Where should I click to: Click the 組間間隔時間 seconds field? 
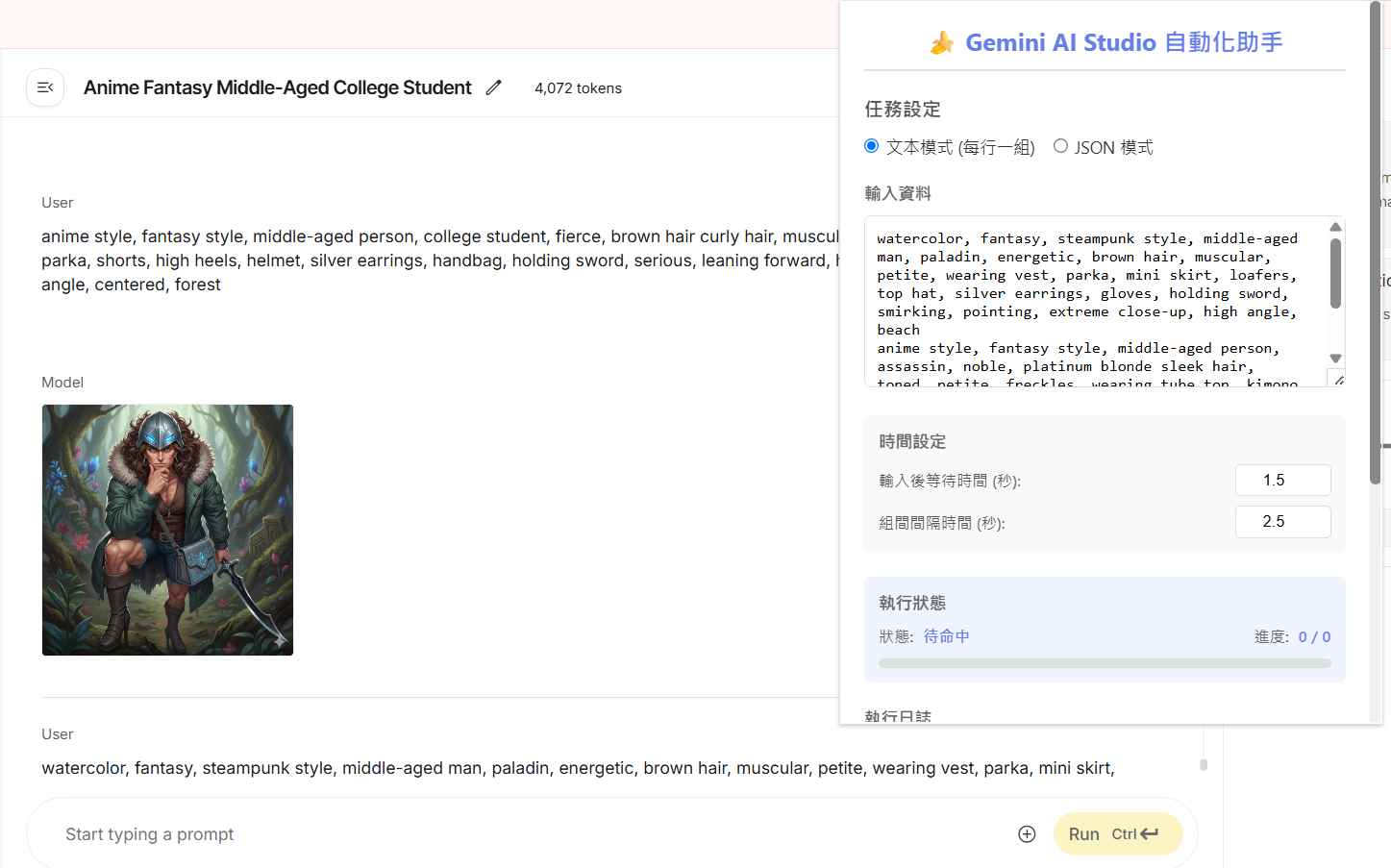(x=1282, y=522)
